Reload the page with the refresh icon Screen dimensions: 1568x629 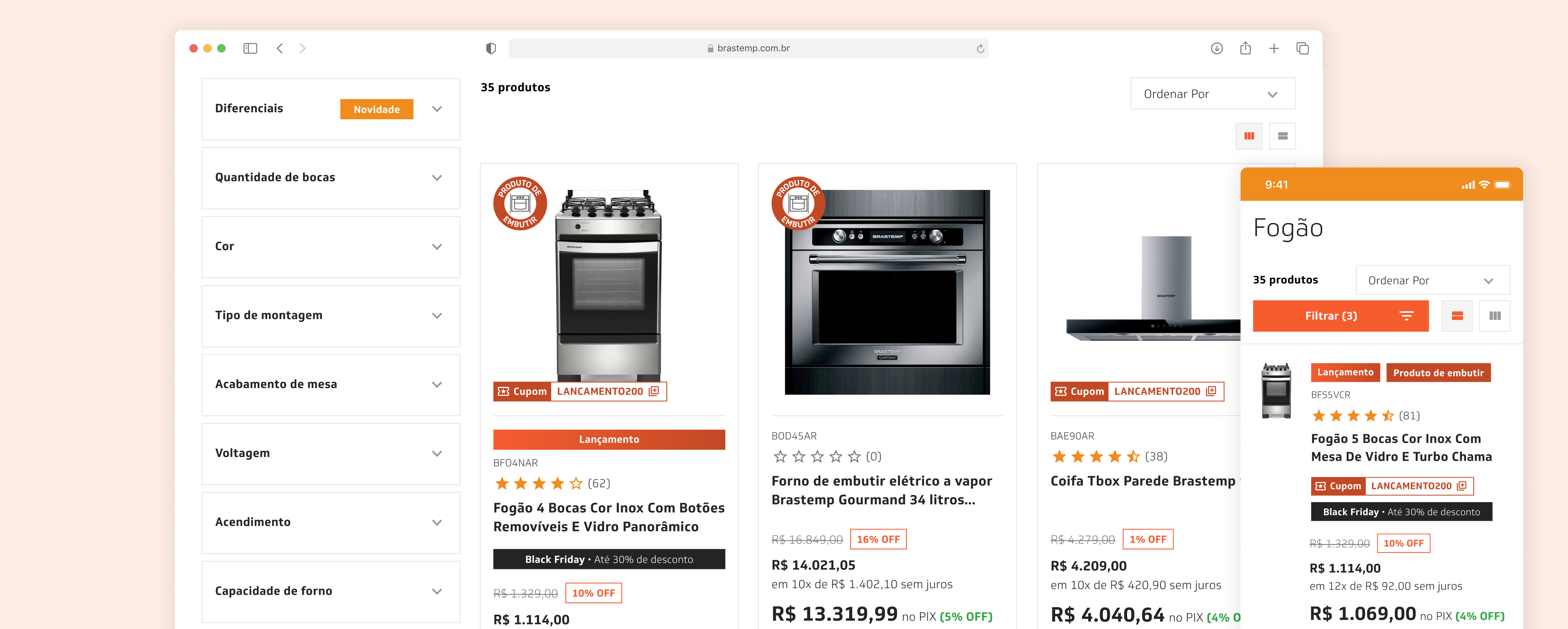point(980,49)
